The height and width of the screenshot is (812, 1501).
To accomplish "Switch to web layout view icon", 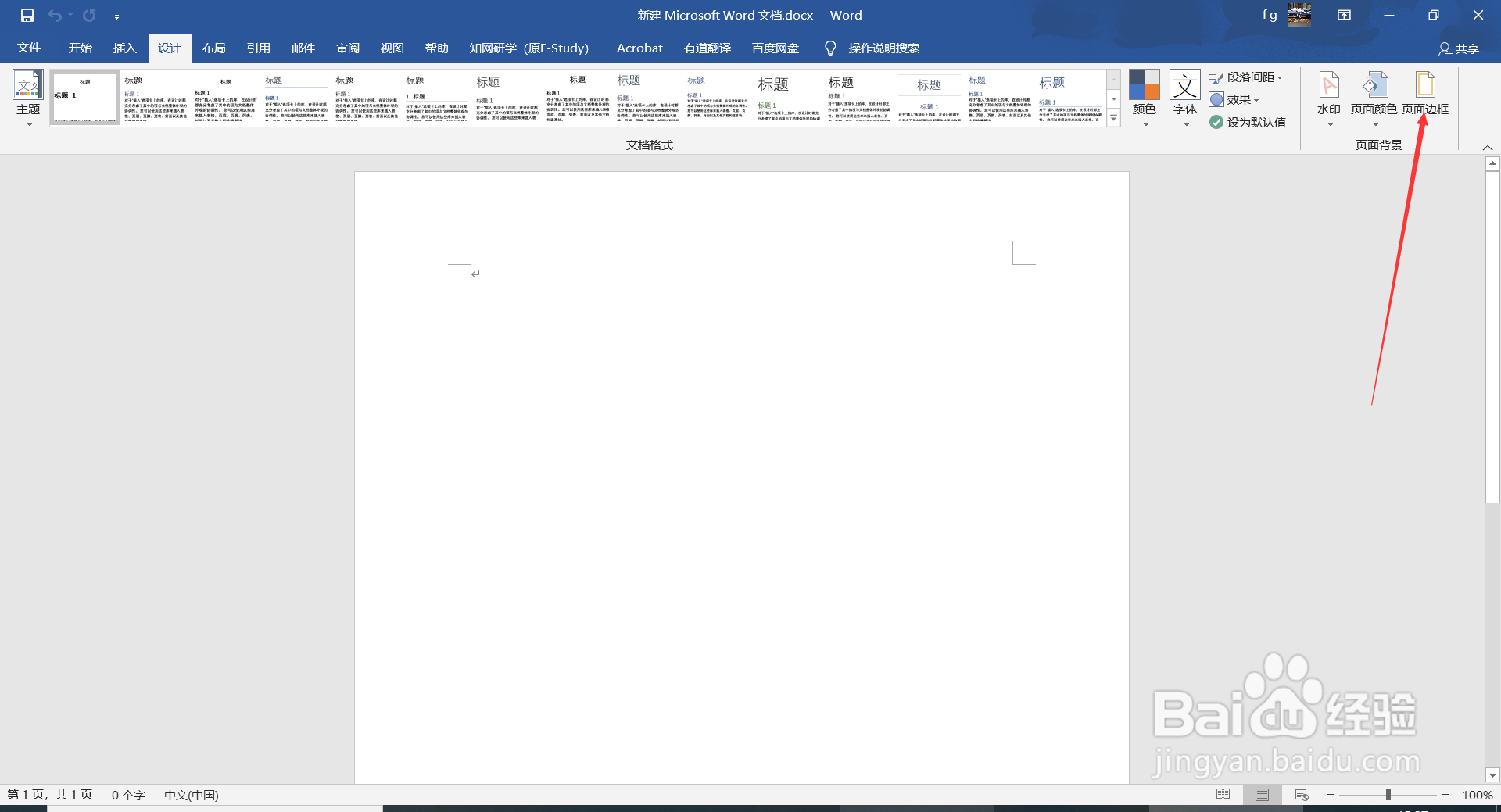I will tap(1302, 795).
